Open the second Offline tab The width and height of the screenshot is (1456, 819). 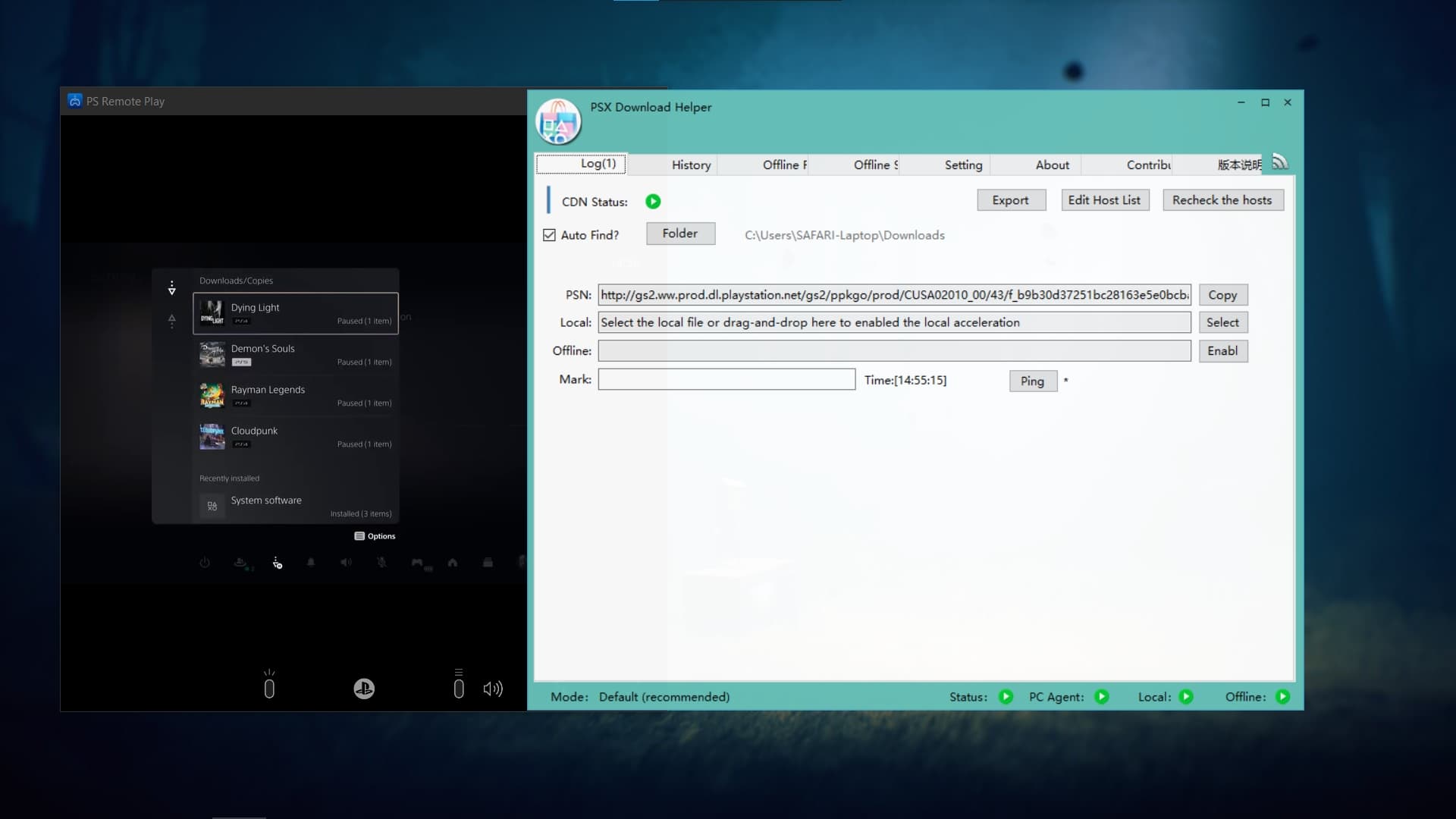point(855,165)
